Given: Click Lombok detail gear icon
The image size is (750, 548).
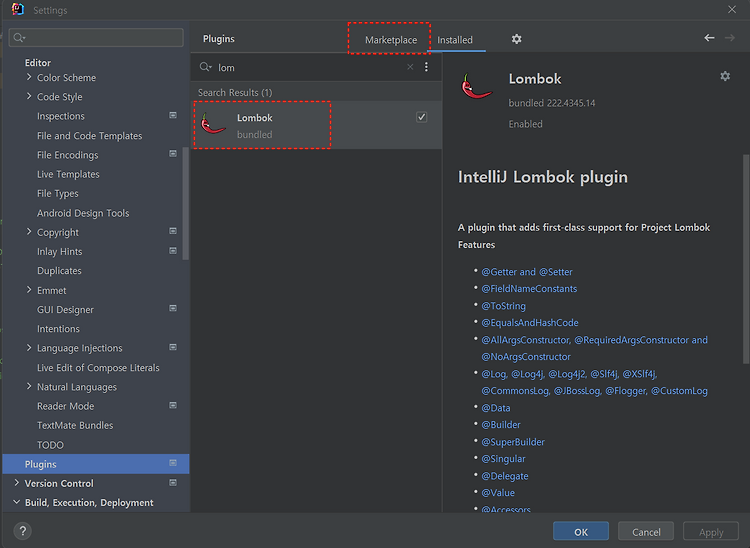Looking at the screenshot, I should click(x=725, y=76).
